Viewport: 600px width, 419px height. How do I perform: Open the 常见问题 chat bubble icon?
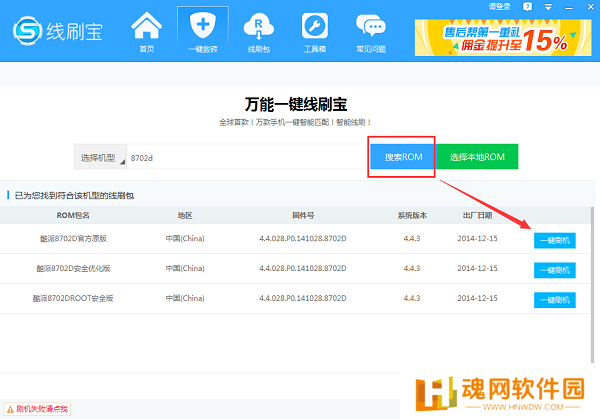pyautogui.click(x=371, y=32)
